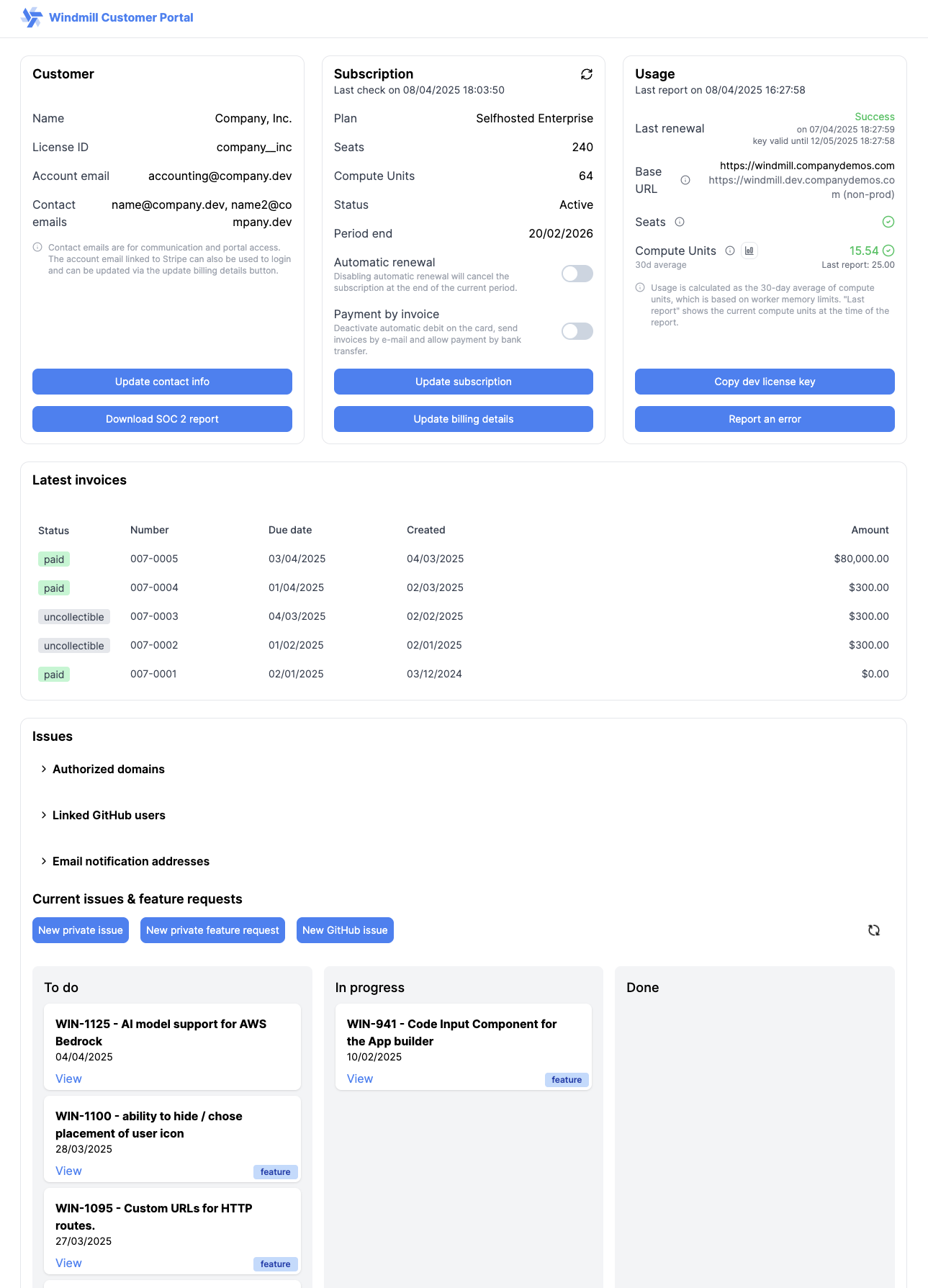Refresh the subscription status

(x=586, y=74)
